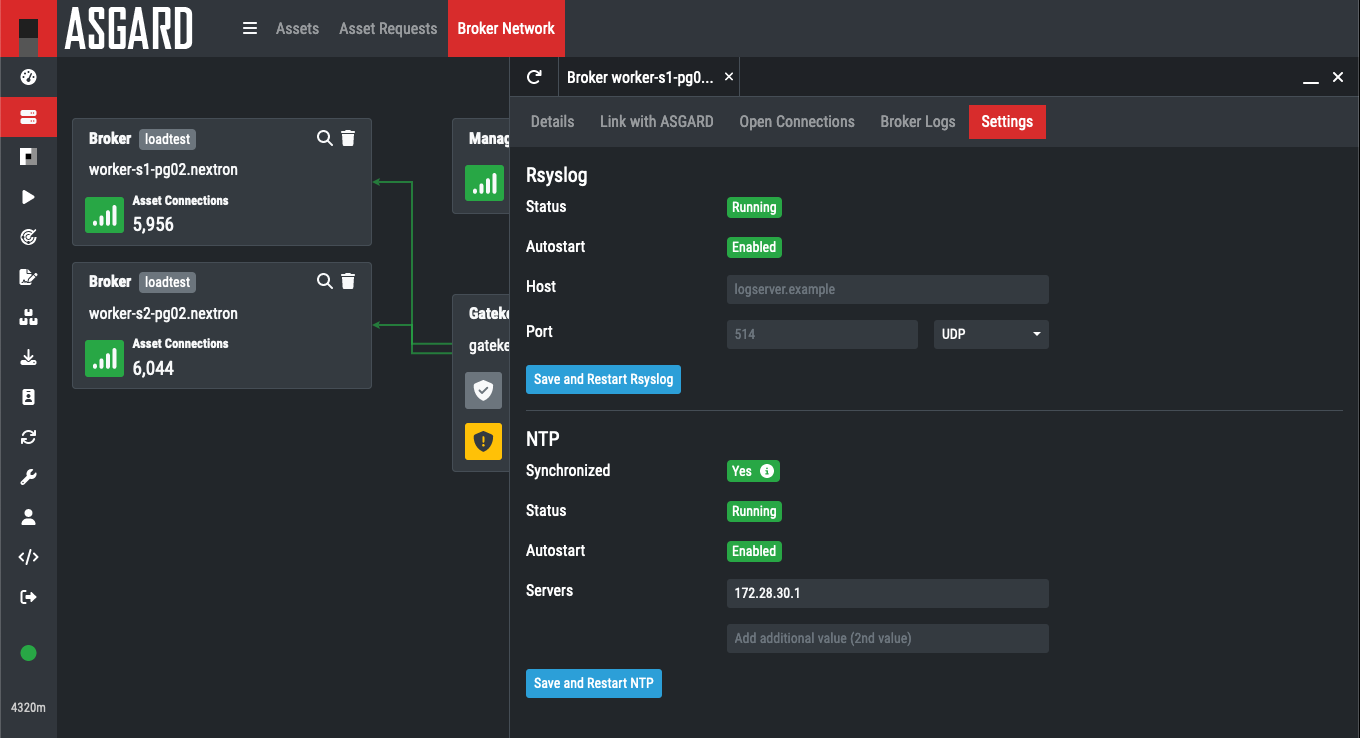The width and height of the screenshot is (1360, 738).
Task: Switch to the Broker Logs tab
Action: point(917,122)
